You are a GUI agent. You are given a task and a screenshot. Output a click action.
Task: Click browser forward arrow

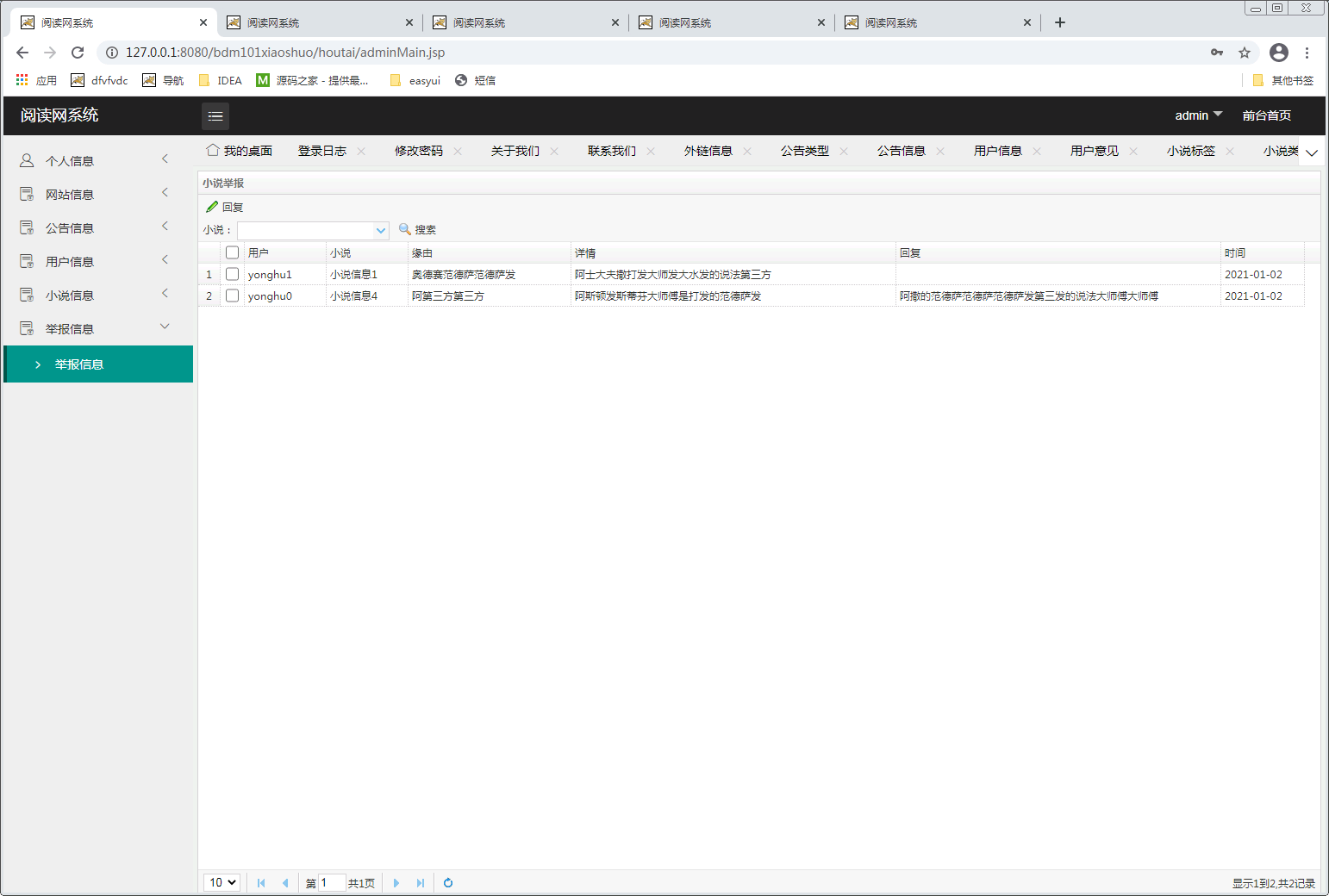click(50, 53)
